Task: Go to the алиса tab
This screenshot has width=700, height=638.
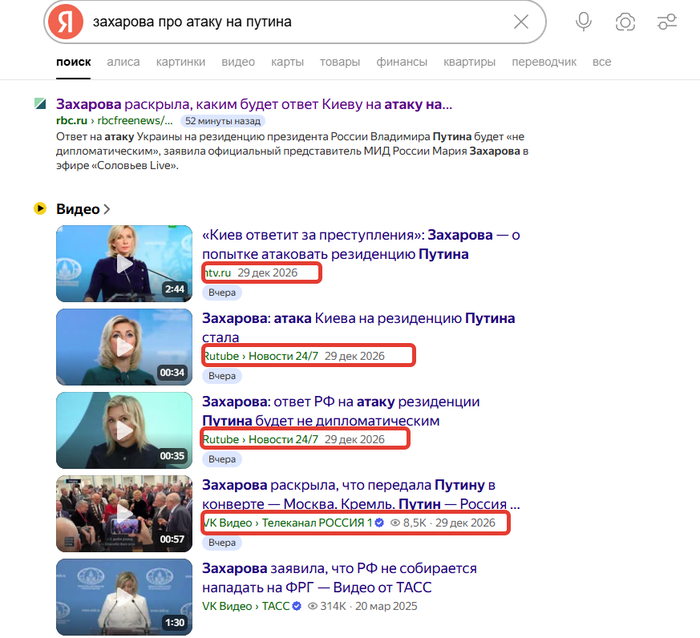Action: (123, 62)
